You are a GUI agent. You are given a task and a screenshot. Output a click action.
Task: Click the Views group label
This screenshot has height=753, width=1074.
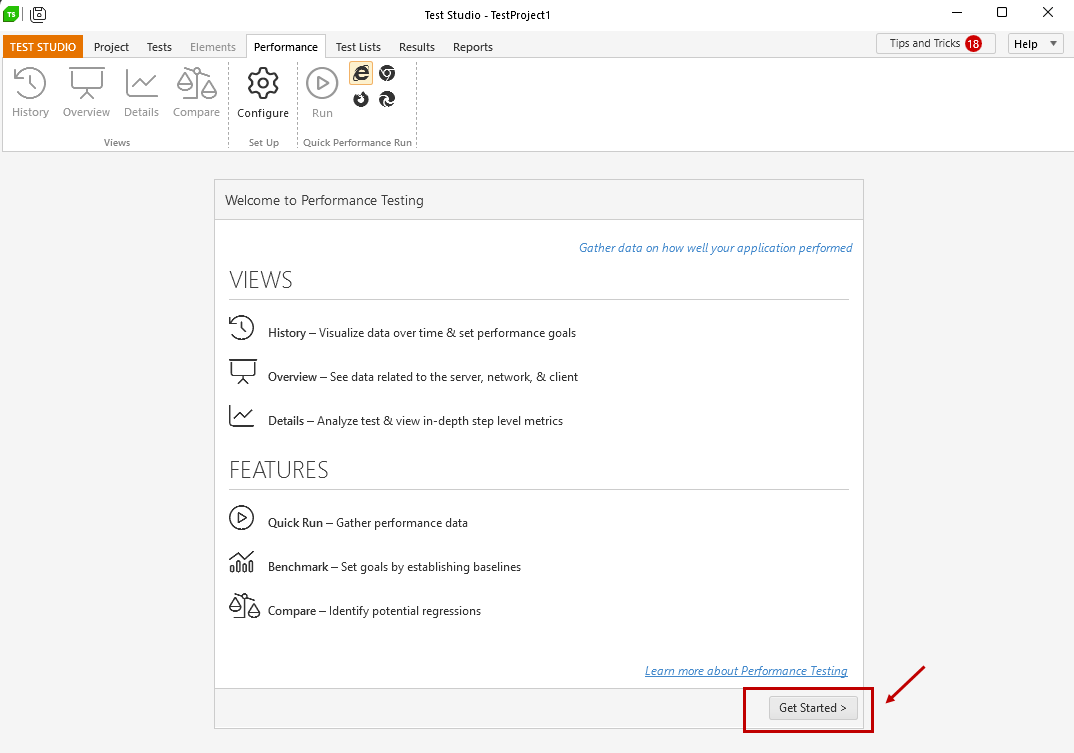click(116, 143)
